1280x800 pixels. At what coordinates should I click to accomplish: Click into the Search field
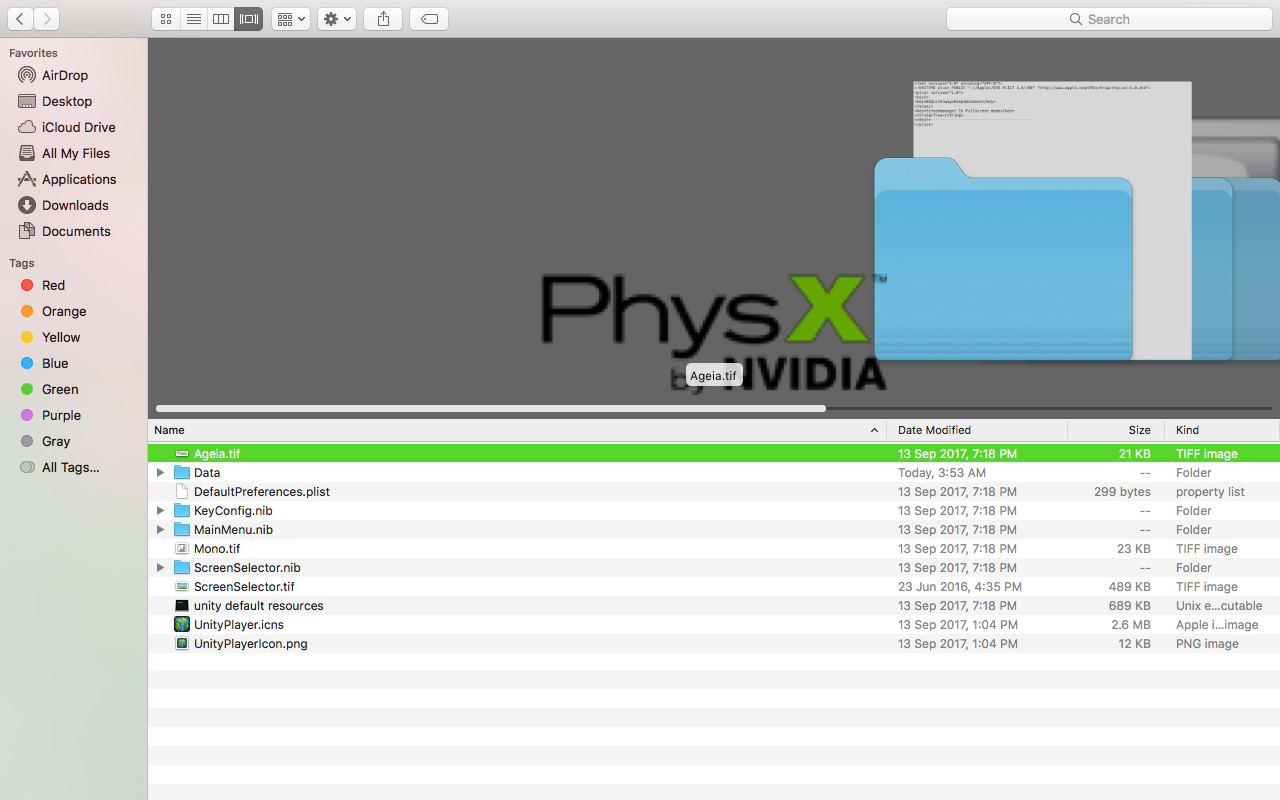(x=1109, y=19)
